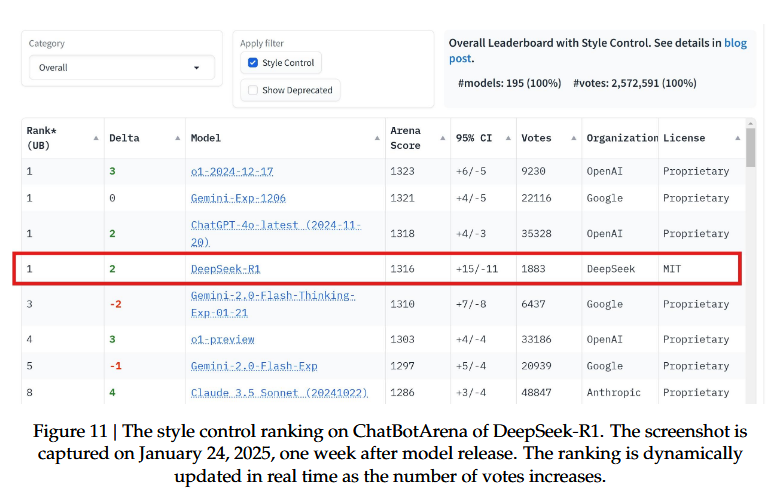This screenshot has width=776, height=496.
Task: Open the Category dropdown
Action: click(121, 68)
